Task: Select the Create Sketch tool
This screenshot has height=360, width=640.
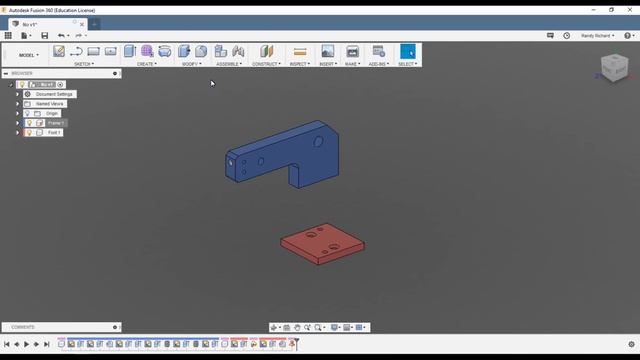Action: pos(59,51)
